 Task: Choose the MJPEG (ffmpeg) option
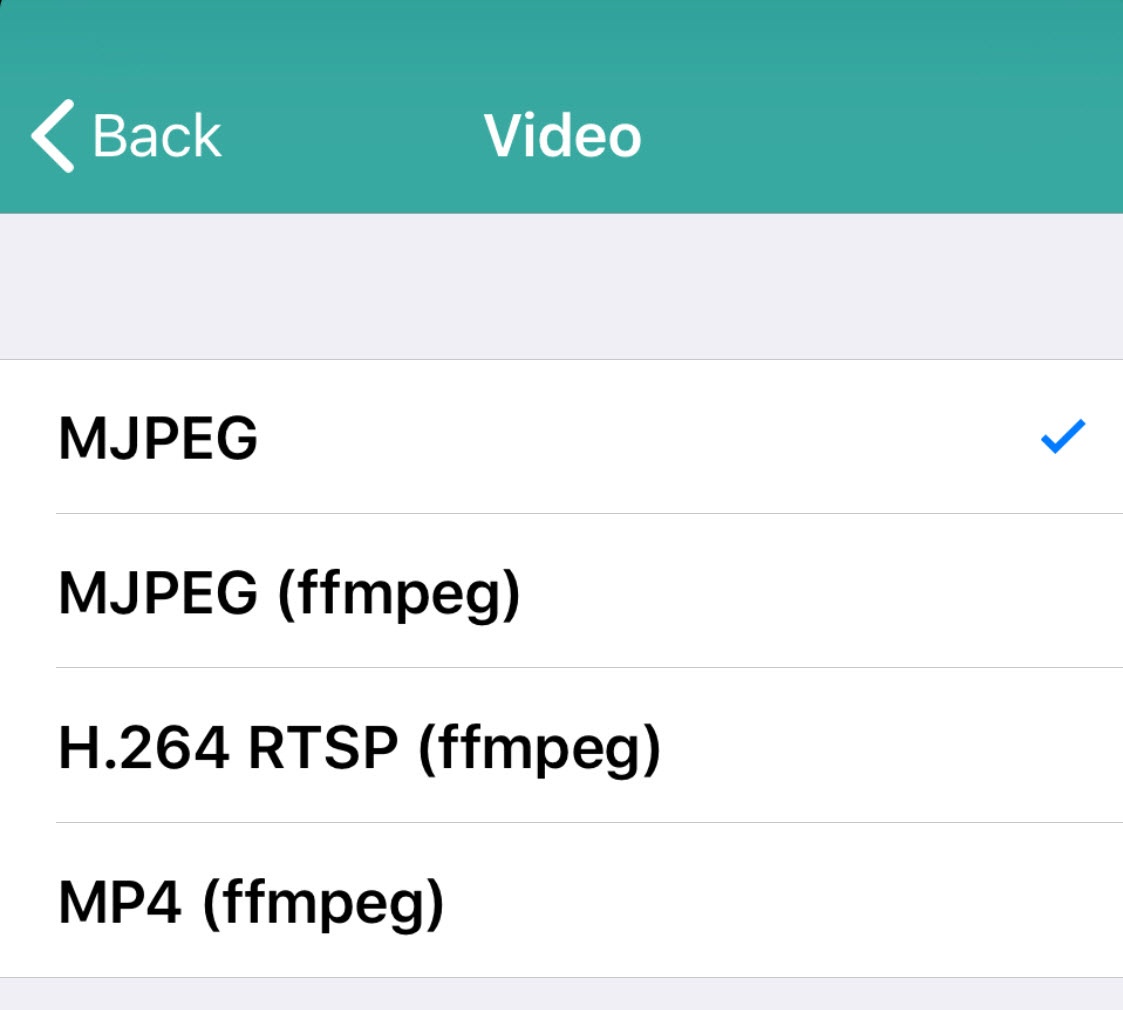coord(289,594)
